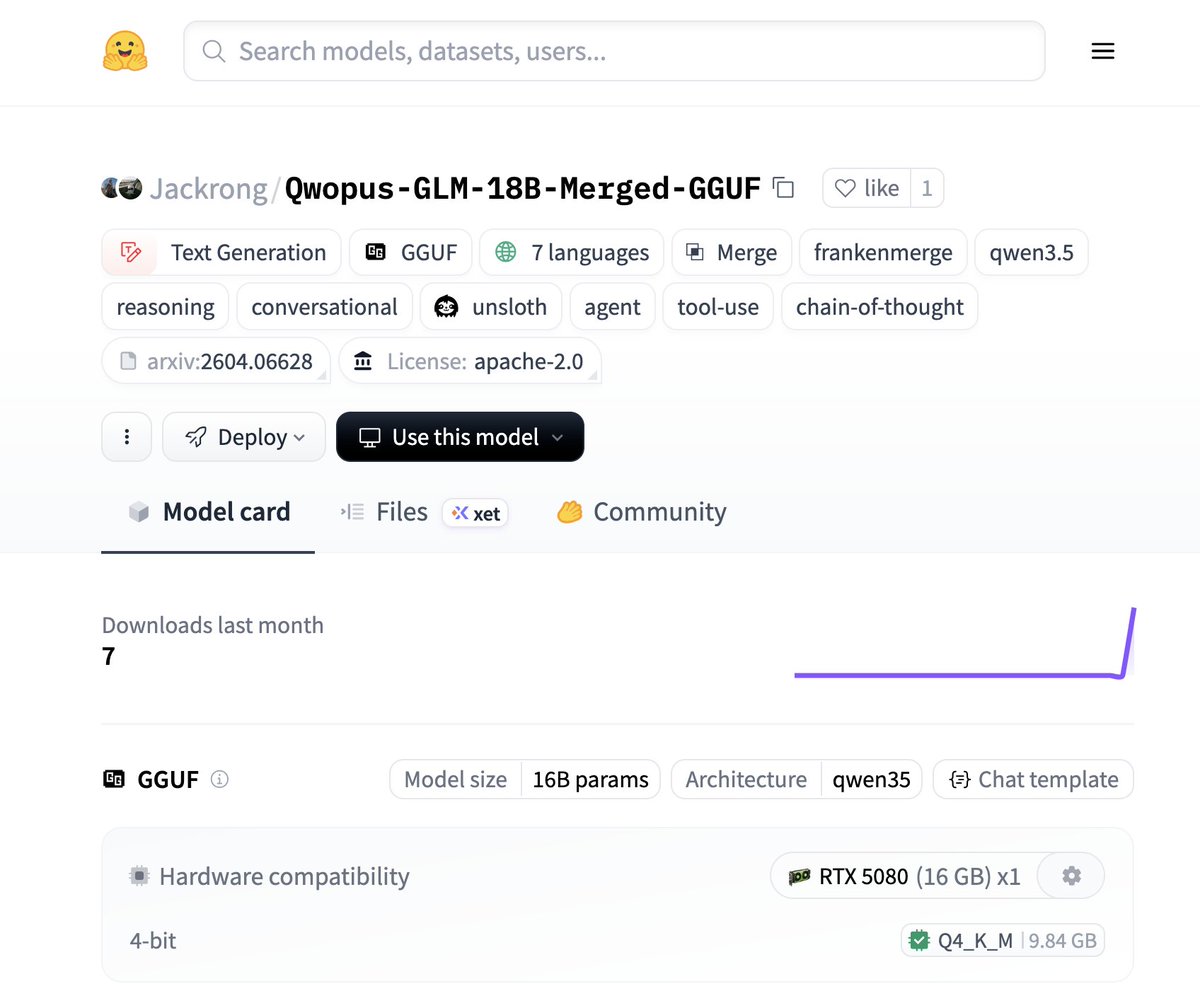Switch to the Model card tab
Viewport: 1200px width, 1003px height.
coord(208,512)
